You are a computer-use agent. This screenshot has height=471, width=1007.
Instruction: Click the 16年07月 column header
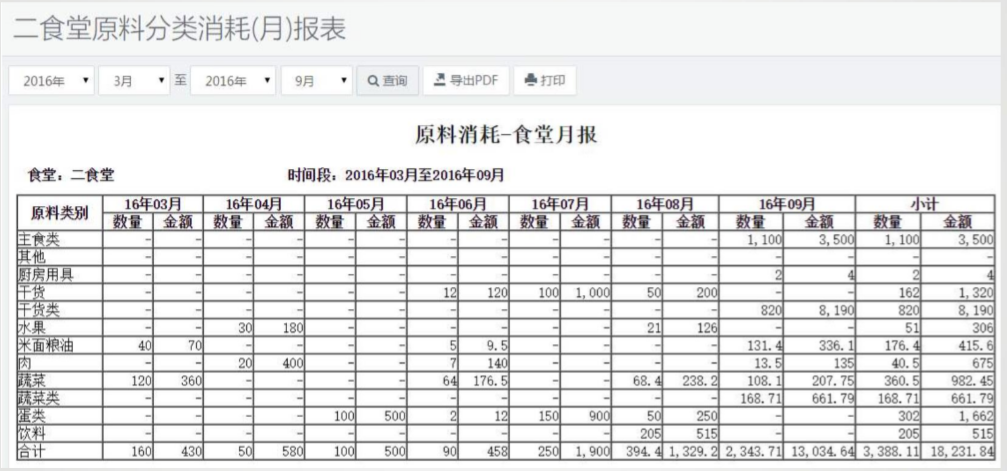click(x=560, y=204)
